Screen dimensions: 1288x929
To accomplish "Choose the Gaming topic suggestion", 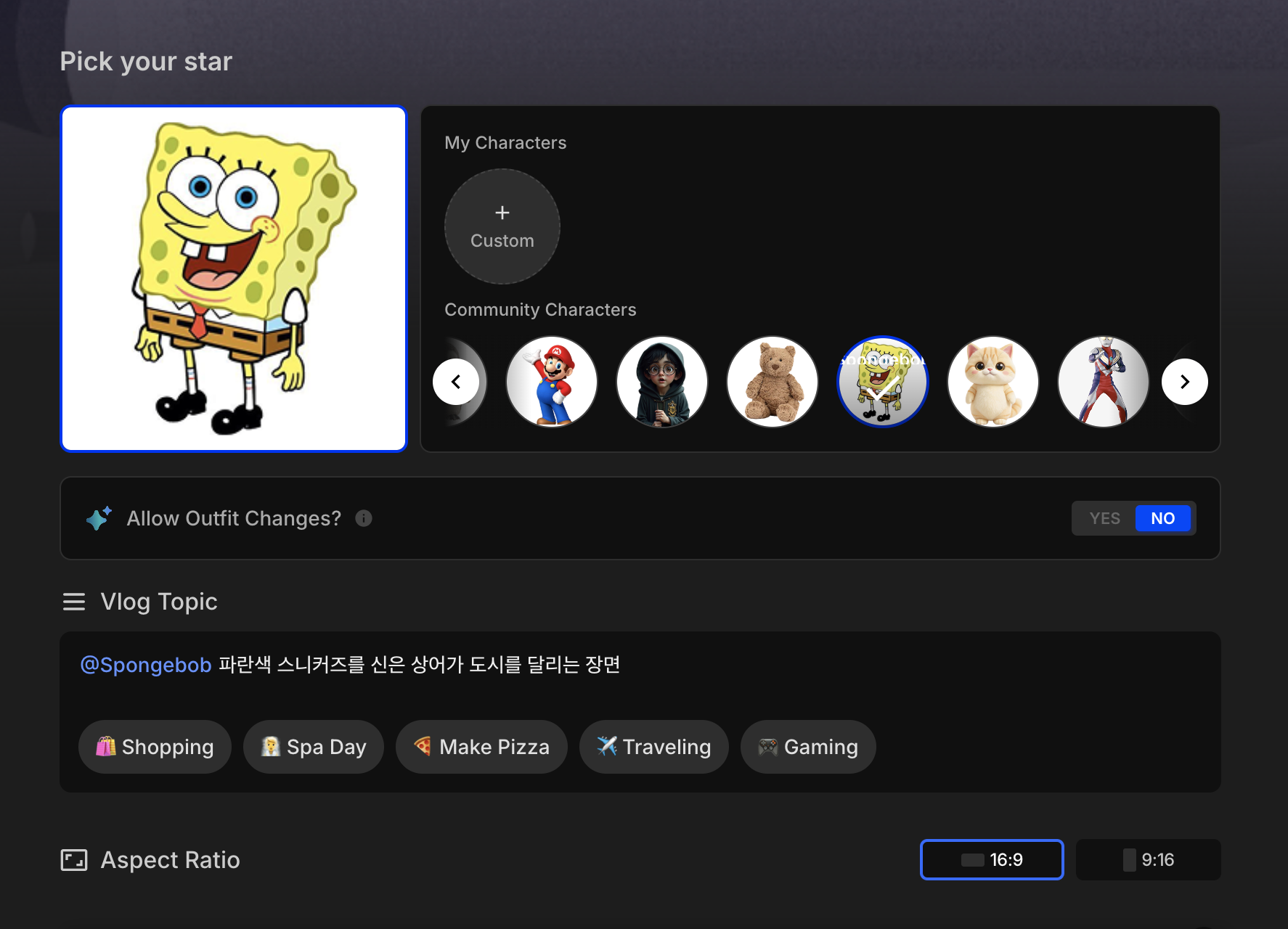I will pyautogui.click(x=808, y=747).
